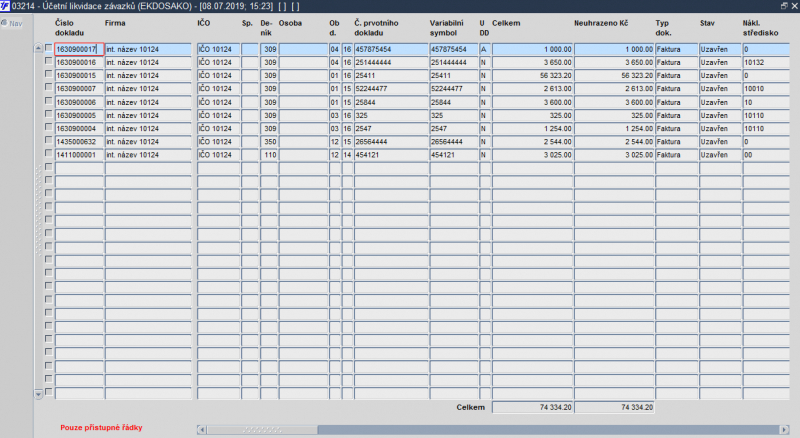The height and width of the screenshot is (438, 800).
Task: Click the total Neuhrazeno field 74 334.20
Action: (x=614, y=407)
